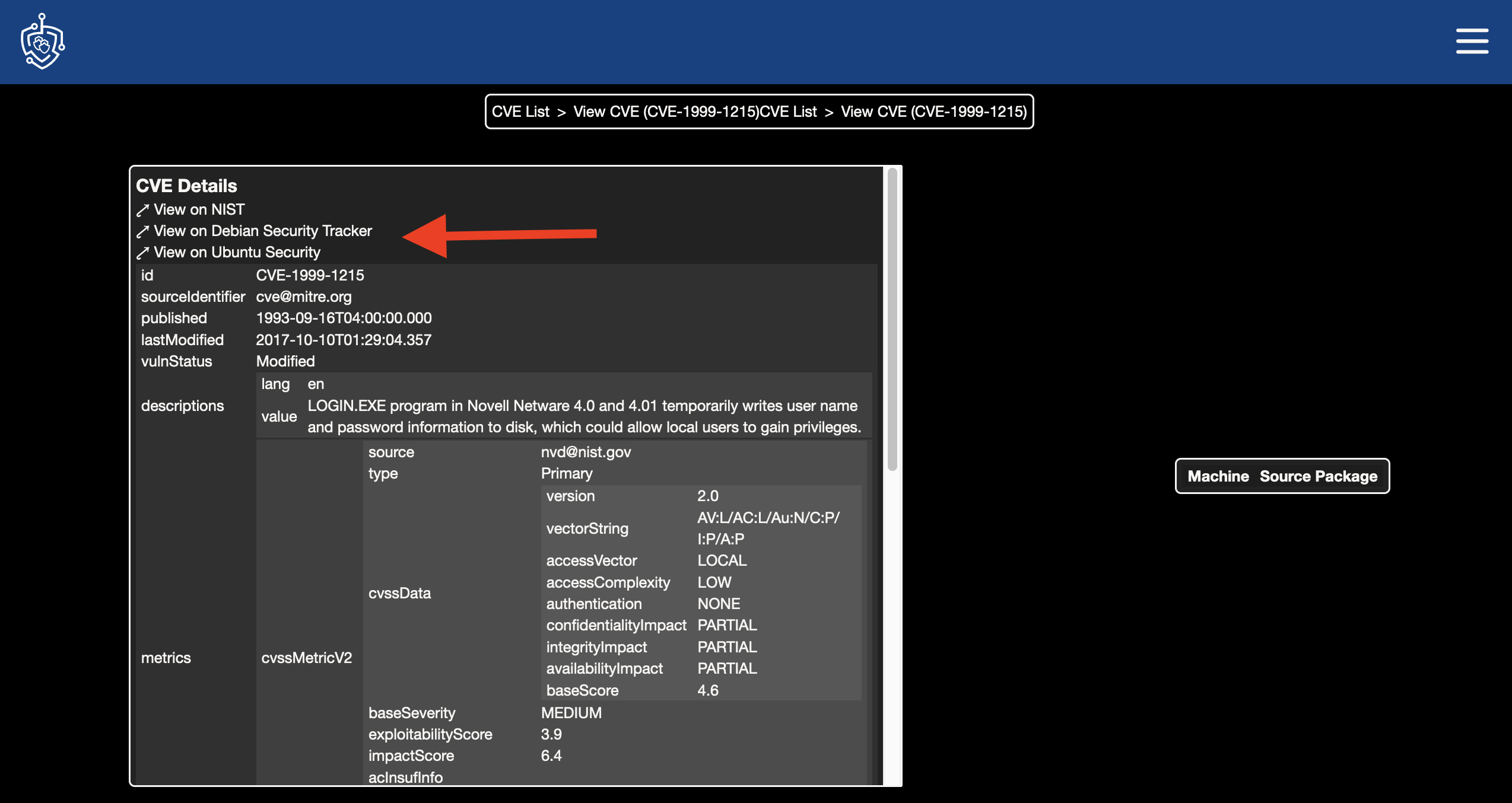This screenshot has height=803, width=1512.
Task: Select the Source Package tab
Action: click(1319, 476)
